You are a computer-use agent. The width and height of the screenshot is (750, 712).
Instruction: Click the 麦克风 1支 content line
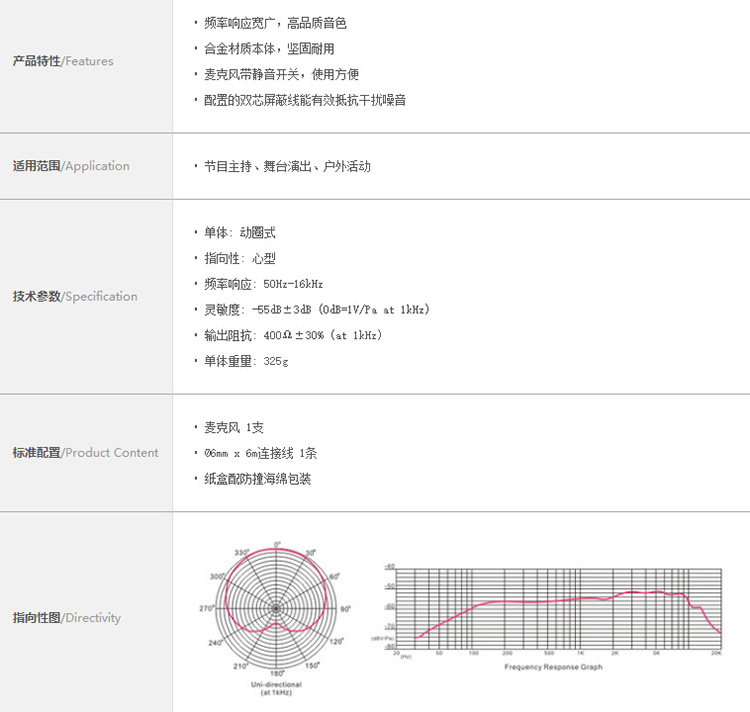(x=234, y=427)
